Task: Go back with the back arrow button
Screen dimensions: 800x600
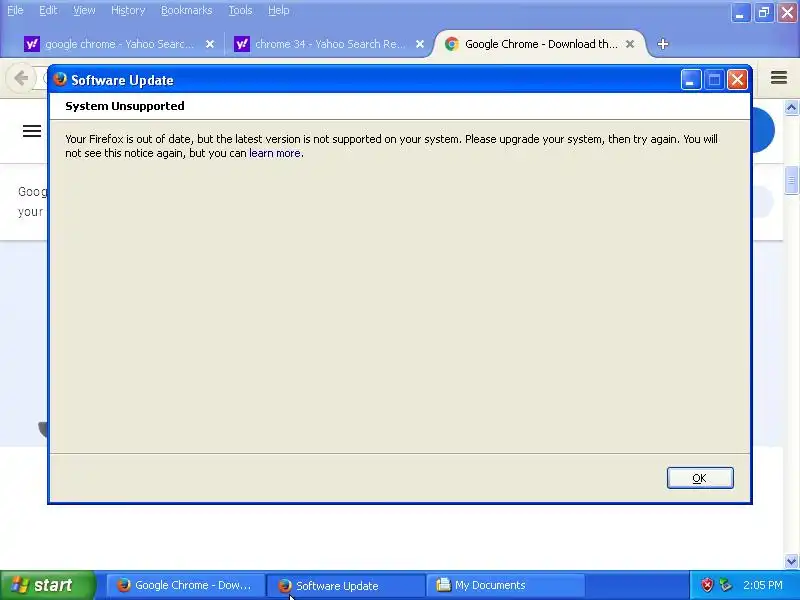Action: pos(20,78)
